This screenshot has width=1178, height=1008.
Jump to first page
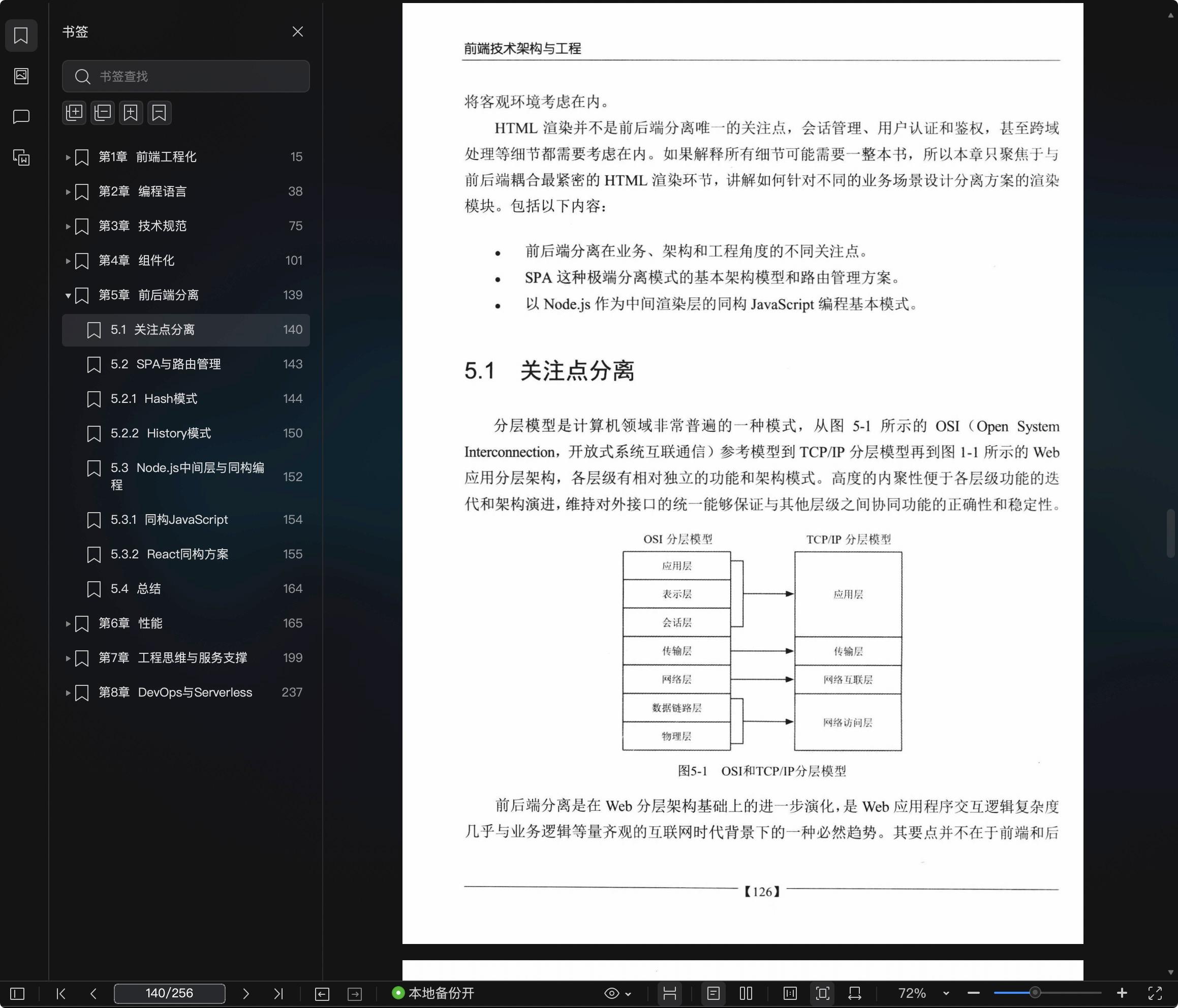[x=61, y=993]
